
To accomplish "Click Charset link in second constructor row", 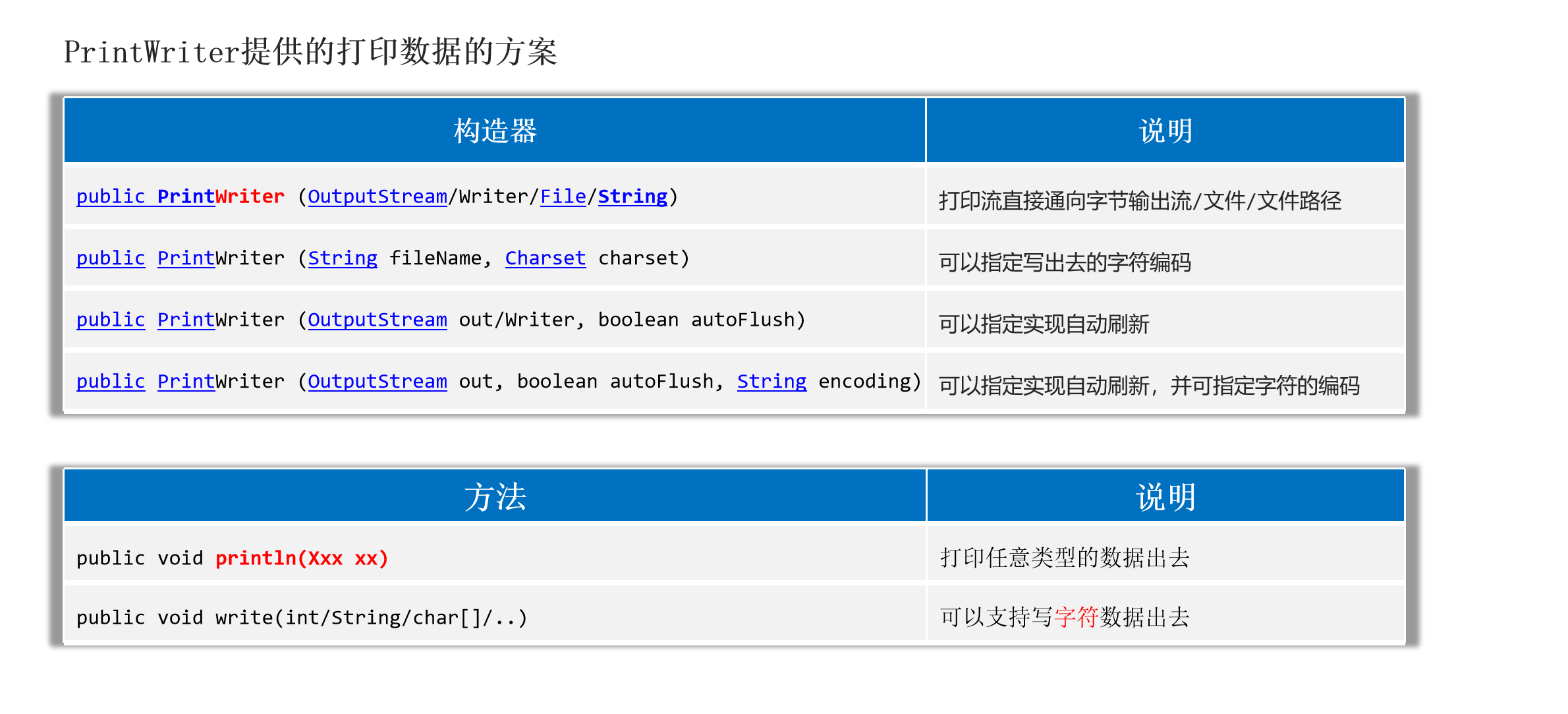I will click(545, 258).
